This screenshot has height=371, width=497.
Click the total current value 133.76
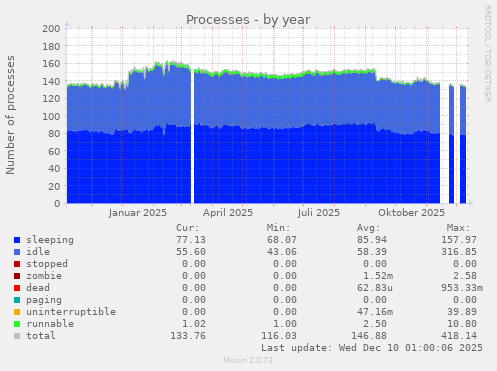click(x=188, y=336)
